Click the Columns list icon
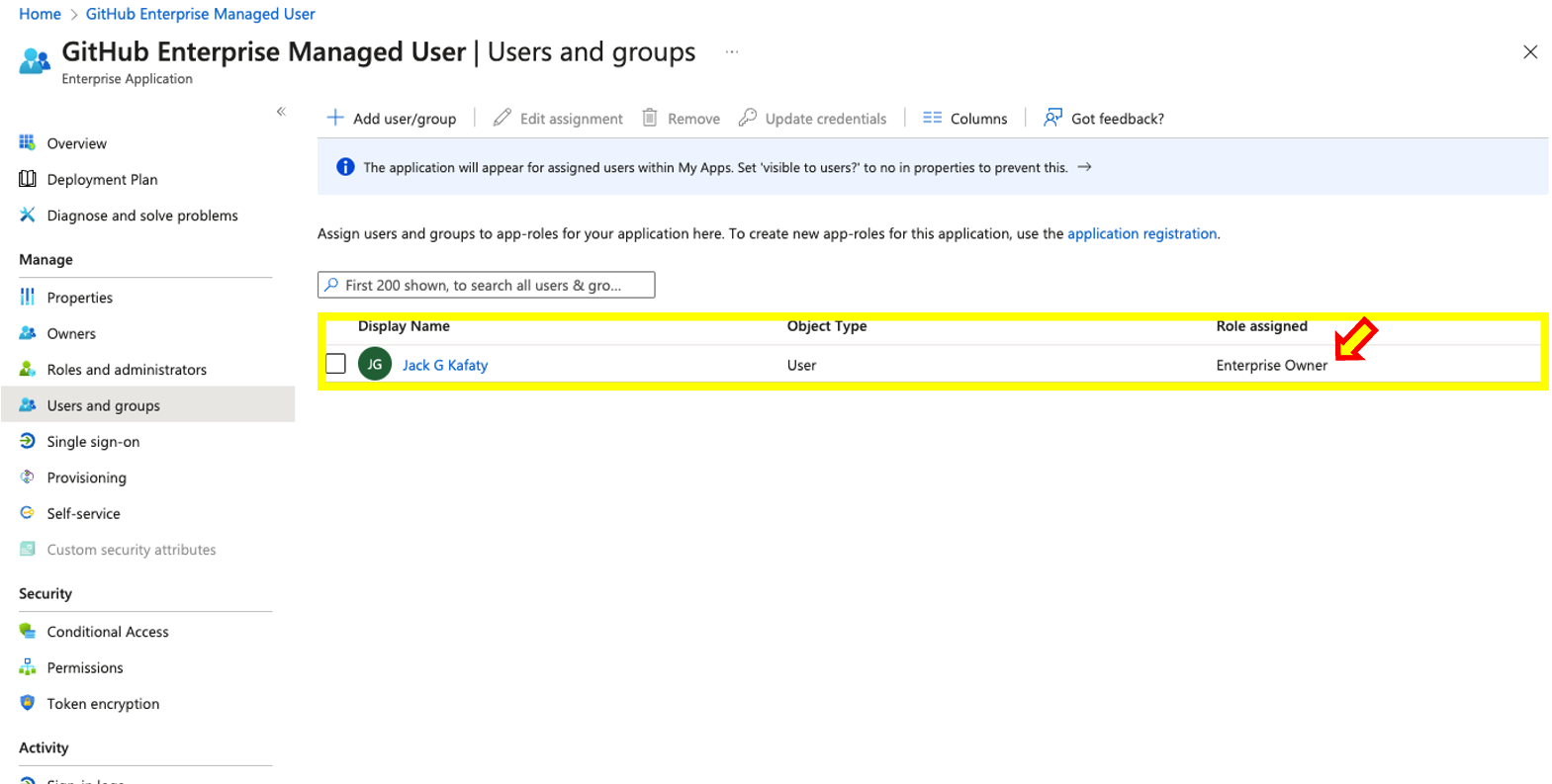Viewport: 1552px width, 784px height. tap(932, 118)
